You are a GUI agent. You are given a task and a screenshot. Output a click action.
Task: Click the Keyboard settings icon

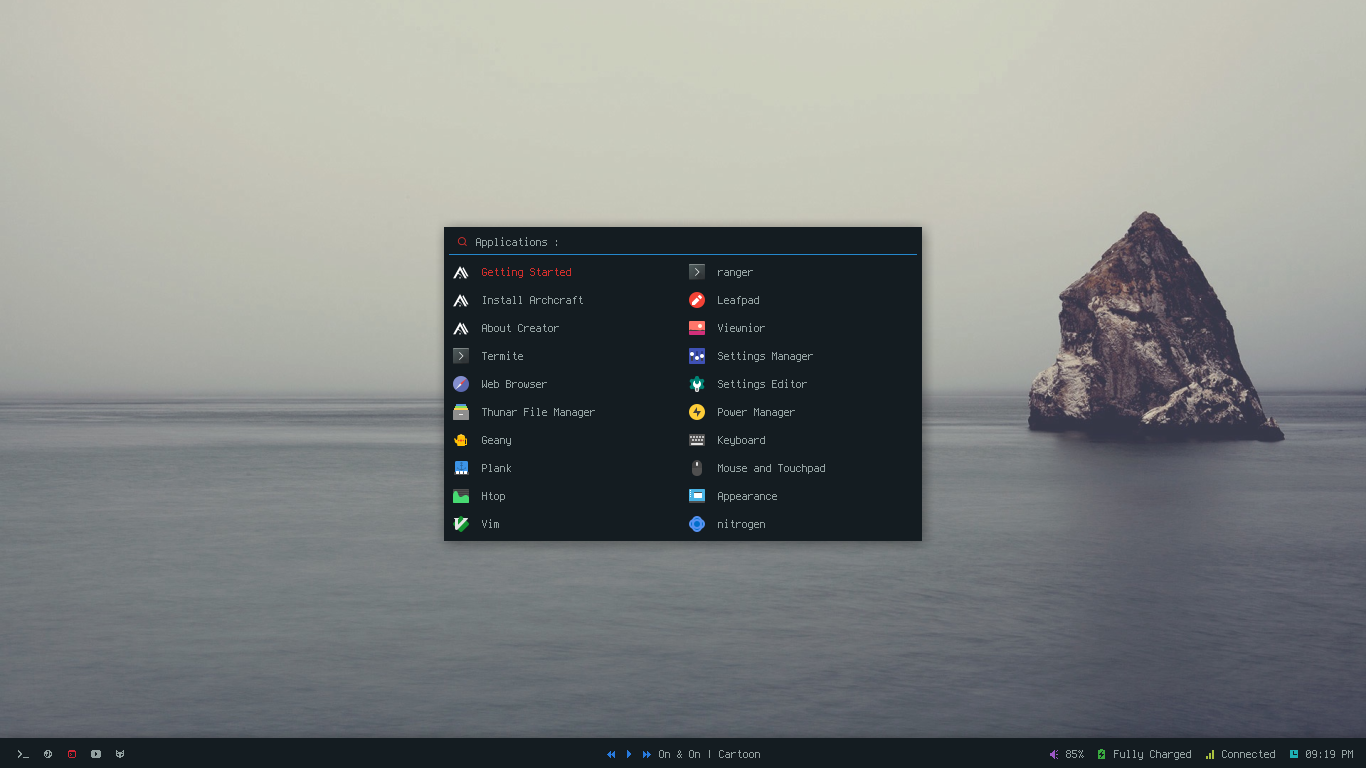pyautogui.click(x=697, y=440)
